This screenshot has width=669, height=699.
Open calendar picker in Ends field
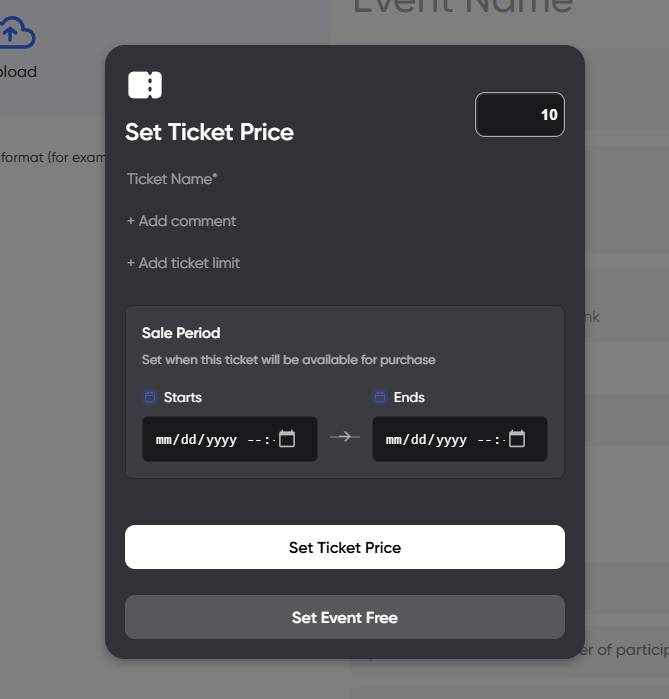pos(517,439)
